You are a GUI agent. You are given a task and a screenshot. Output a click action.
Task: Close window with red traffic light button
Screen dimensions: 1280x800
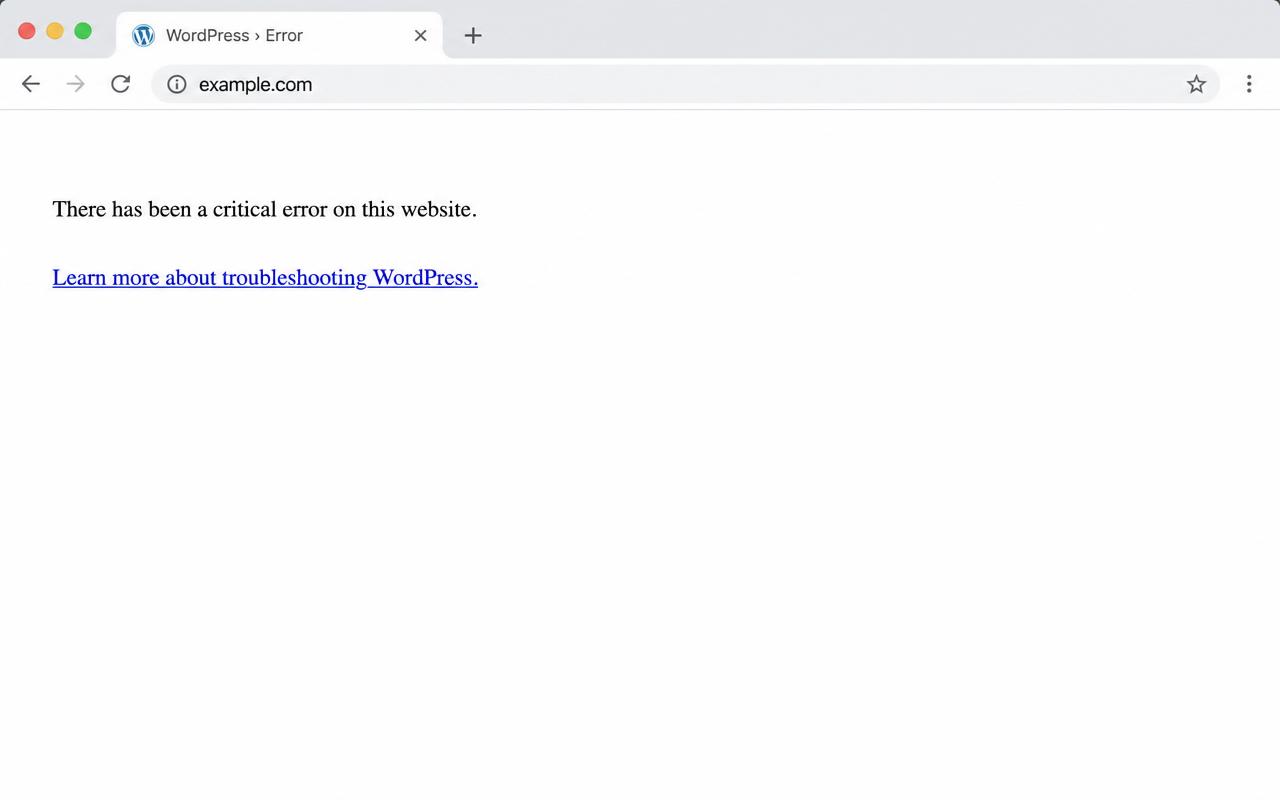pyautogui.click(x=27, y=31)
